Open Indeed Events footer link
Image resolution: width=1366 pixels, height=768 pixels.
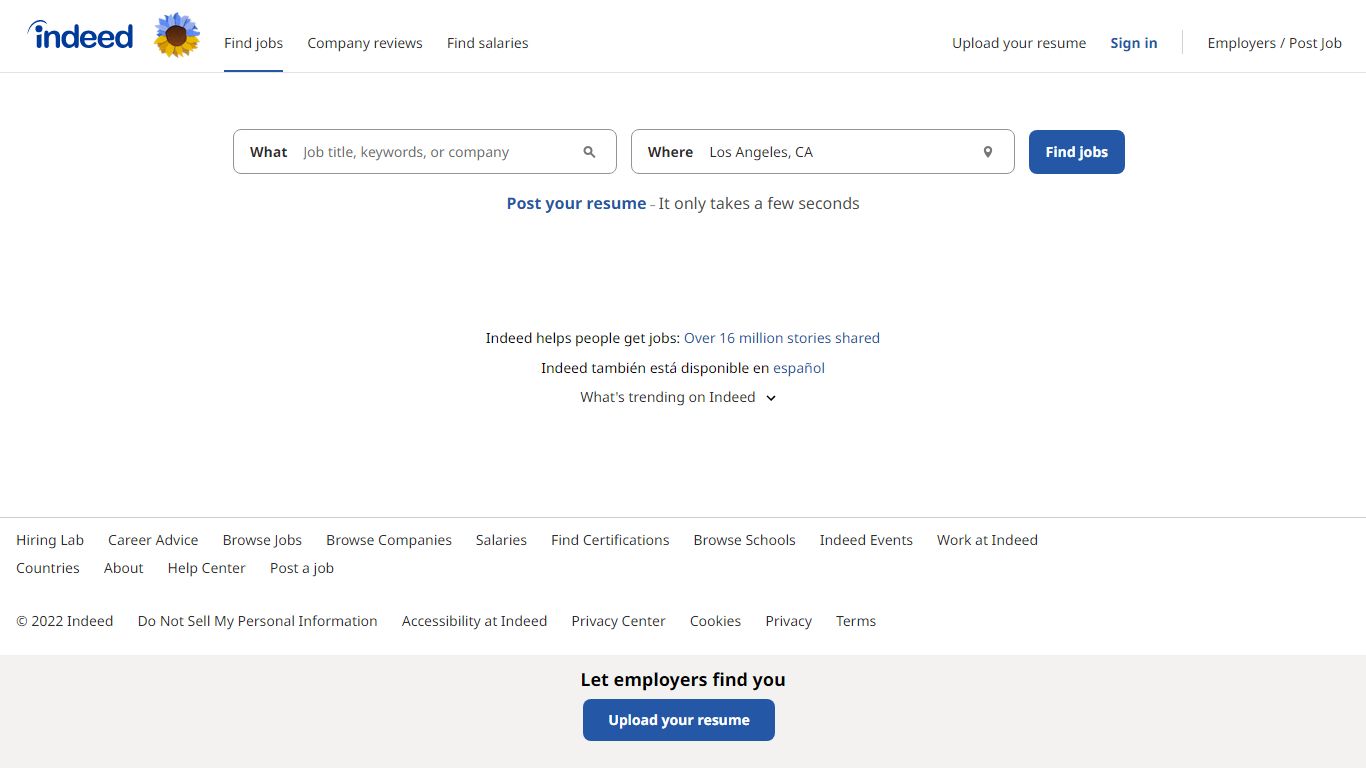pyautogui.click(x=866, y=540)
